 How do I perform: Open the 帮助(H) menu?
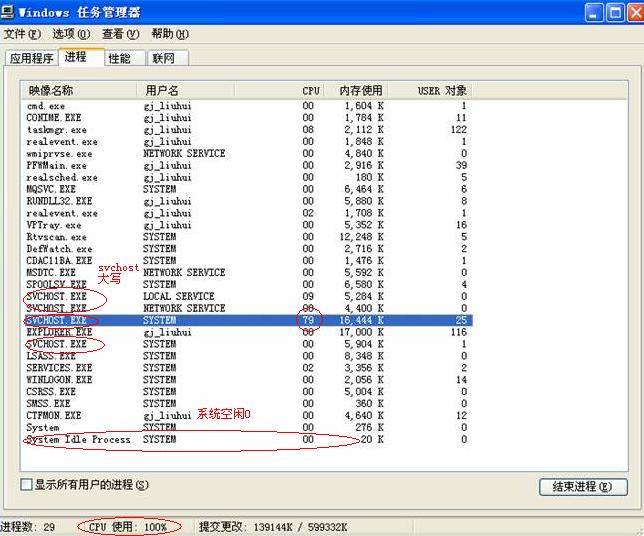tap(170, 34)
